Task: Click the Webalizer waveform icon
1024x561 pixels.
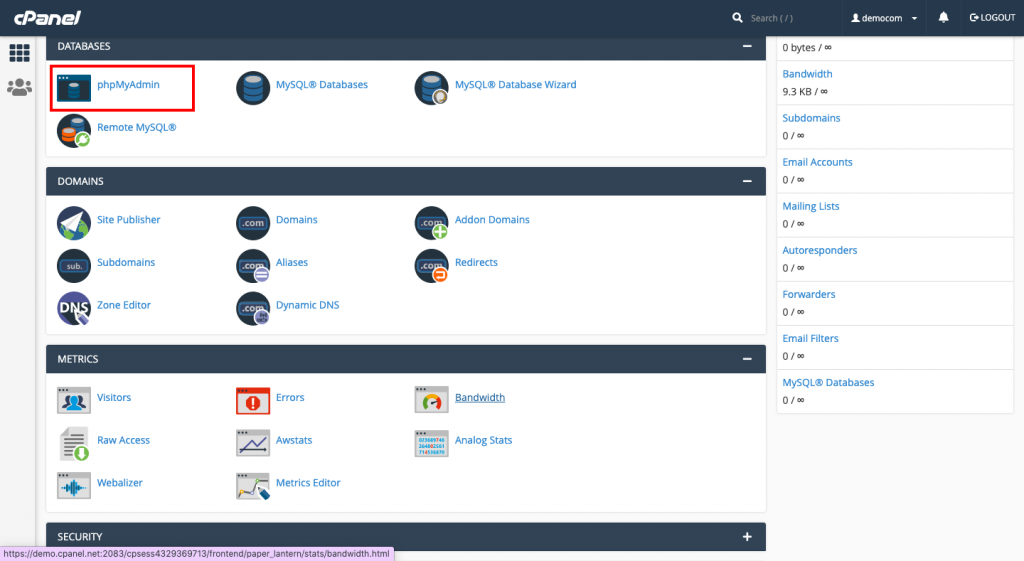Action: (74, 486)
